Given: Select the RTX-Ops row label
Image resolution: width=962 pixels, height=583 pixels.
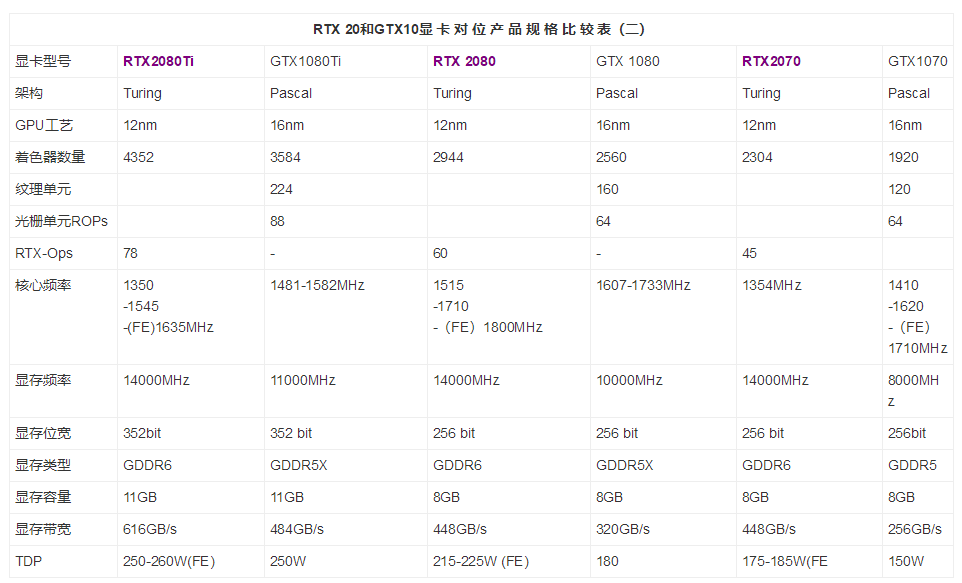Looking at the screenshot, I should tap(44, 253).
